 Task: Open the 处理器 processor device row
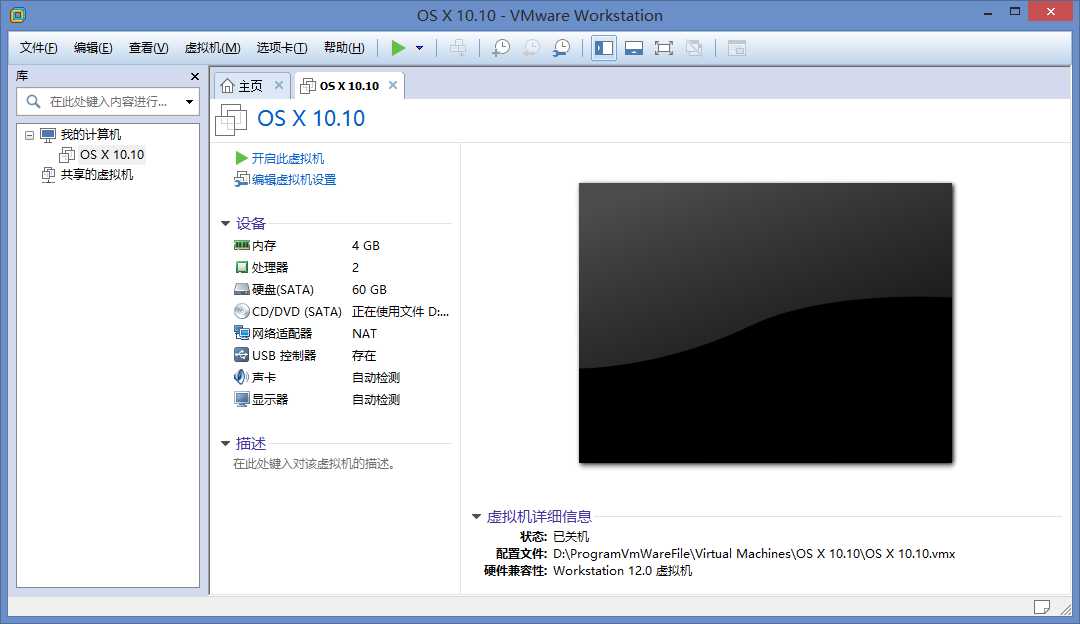click(x=342, y=267)
